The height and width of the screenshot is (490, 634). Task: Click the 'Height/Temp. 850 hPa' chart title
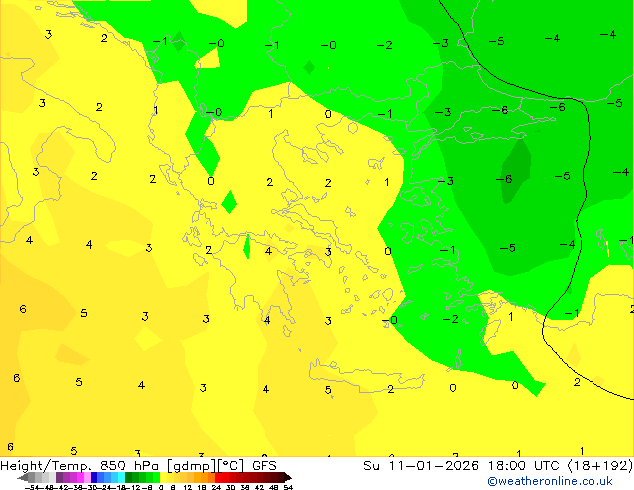(x=80, y=466)
